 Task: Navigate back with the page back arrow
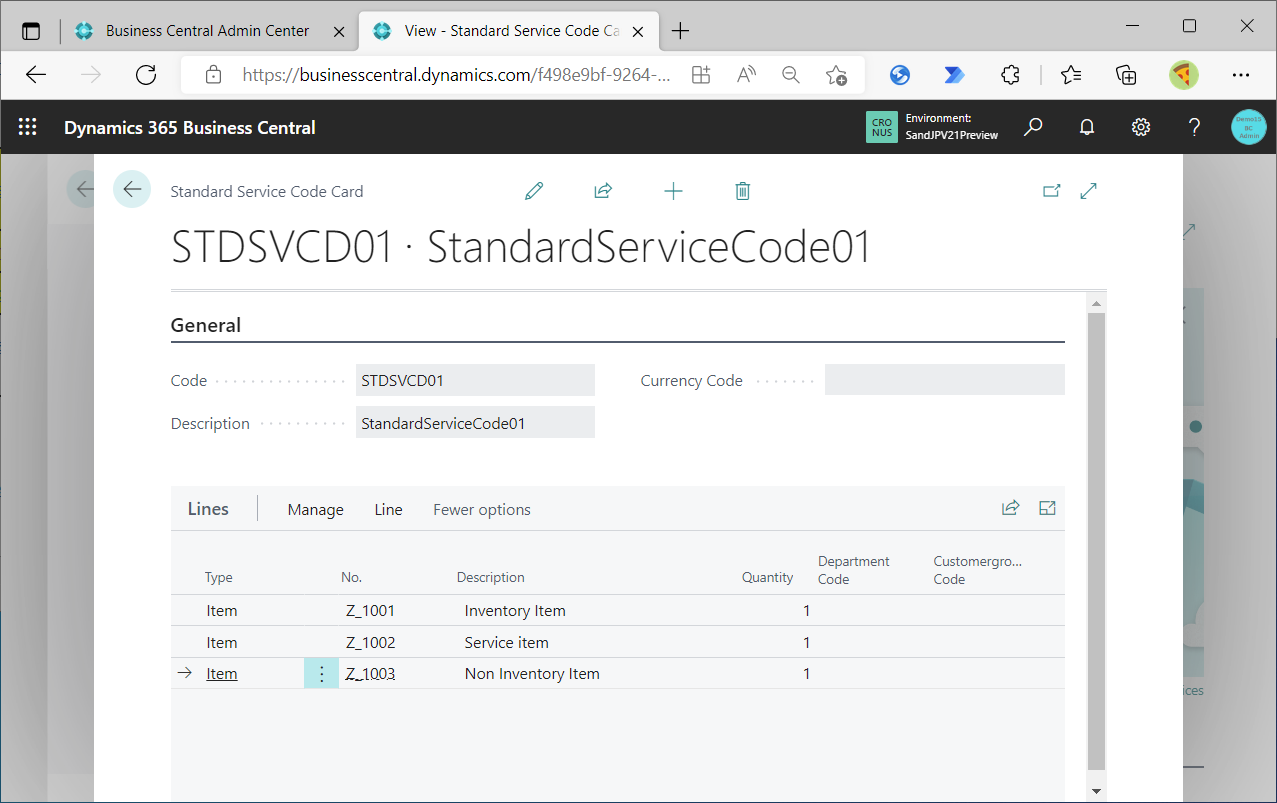click(x=132, y=189)
